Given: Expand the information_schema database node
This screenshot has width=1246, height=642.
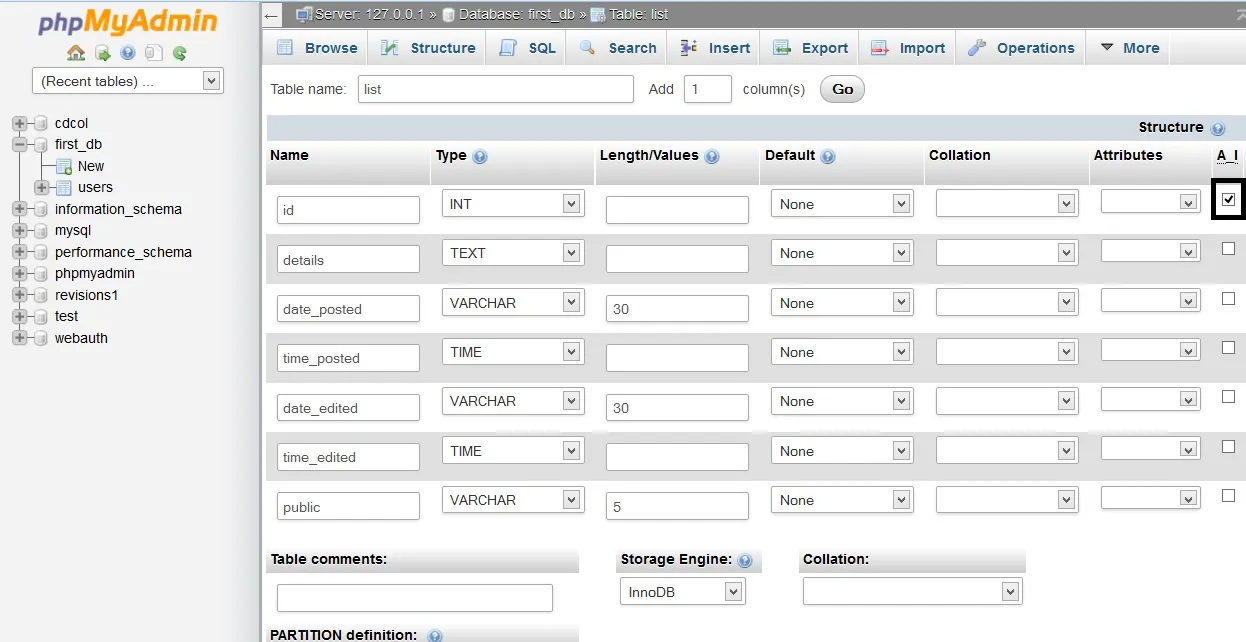Looking at the screenshot, I should point(19,209).
